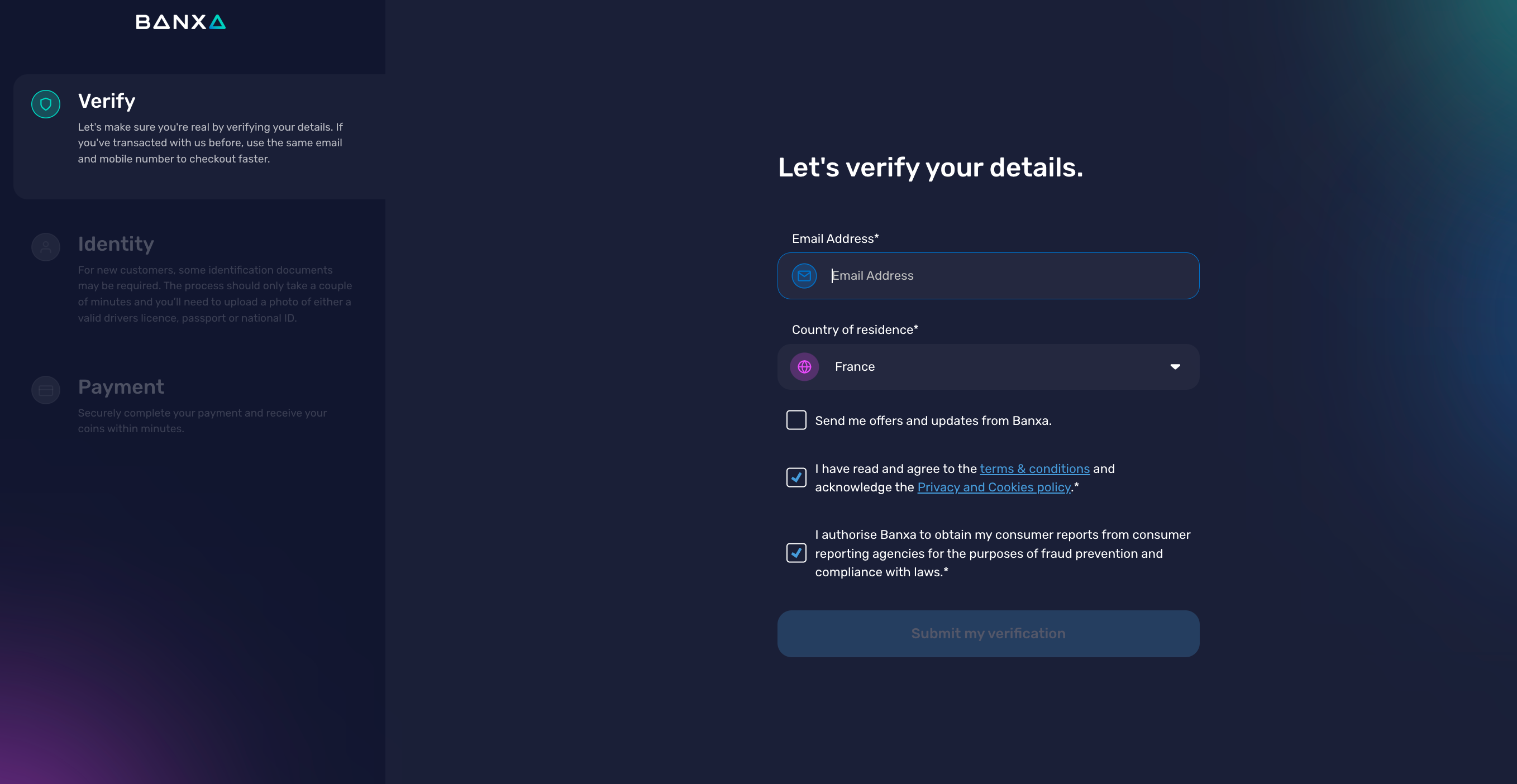Click the Payment card icon
Screen dimensions: 1517x784
point(46,390)
